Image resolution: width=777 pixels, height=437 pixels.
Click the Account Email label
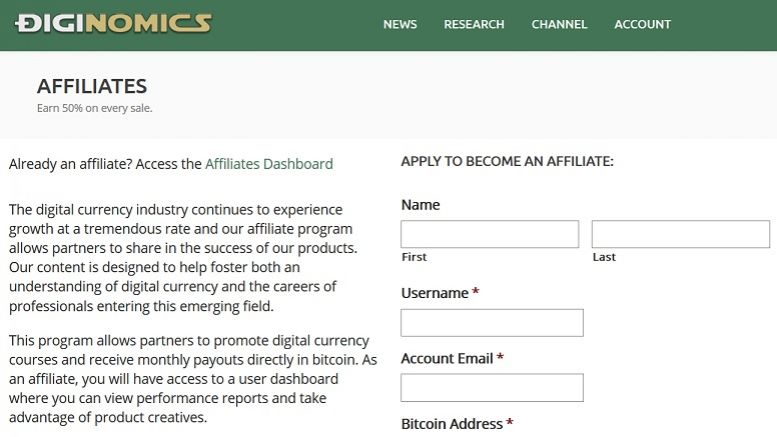pyautogui.click(x=447, y=358)
